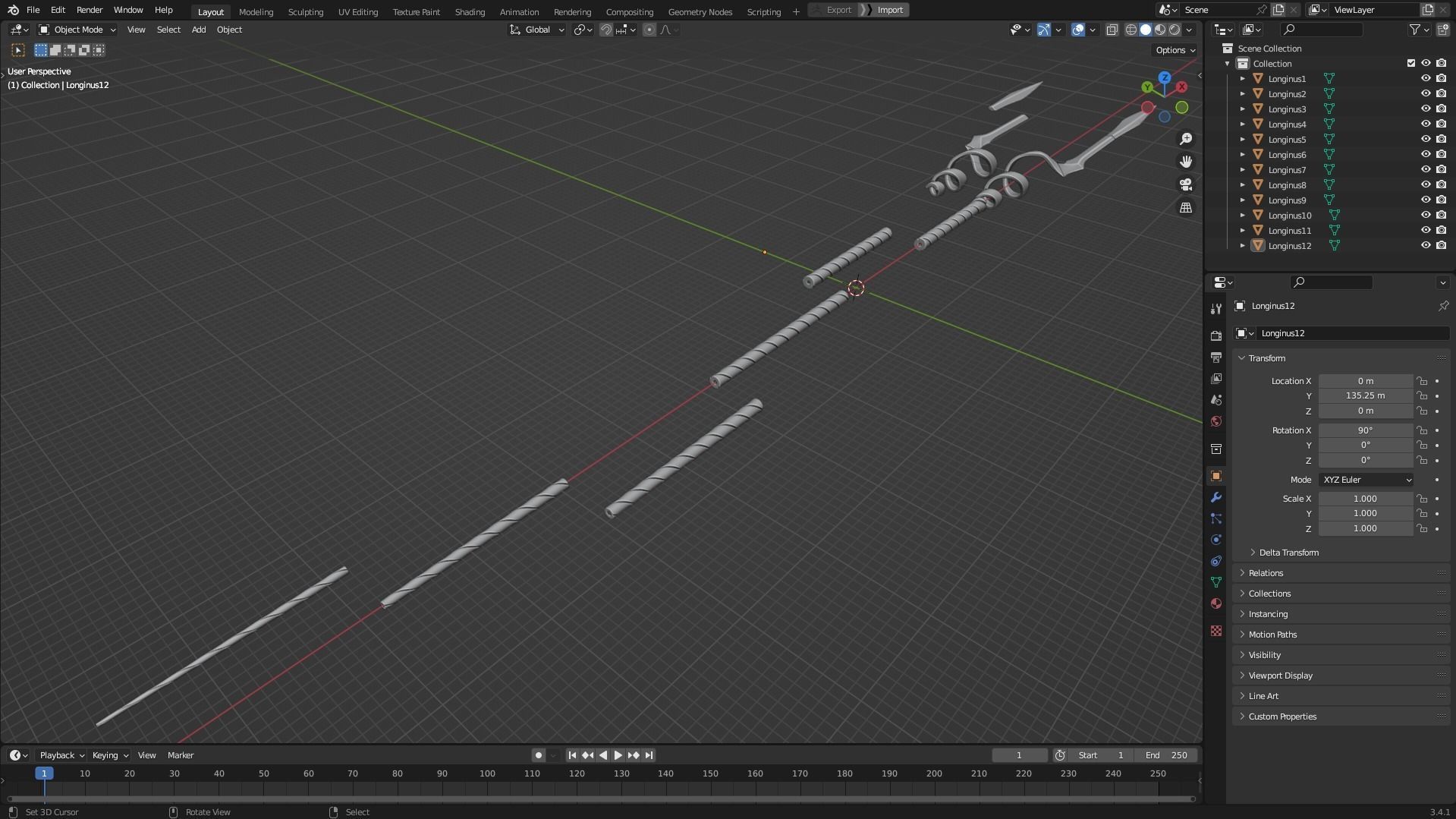Open Global transform orientation dropdown
This screenshot has height=819, width=1456.
(537, 30)
